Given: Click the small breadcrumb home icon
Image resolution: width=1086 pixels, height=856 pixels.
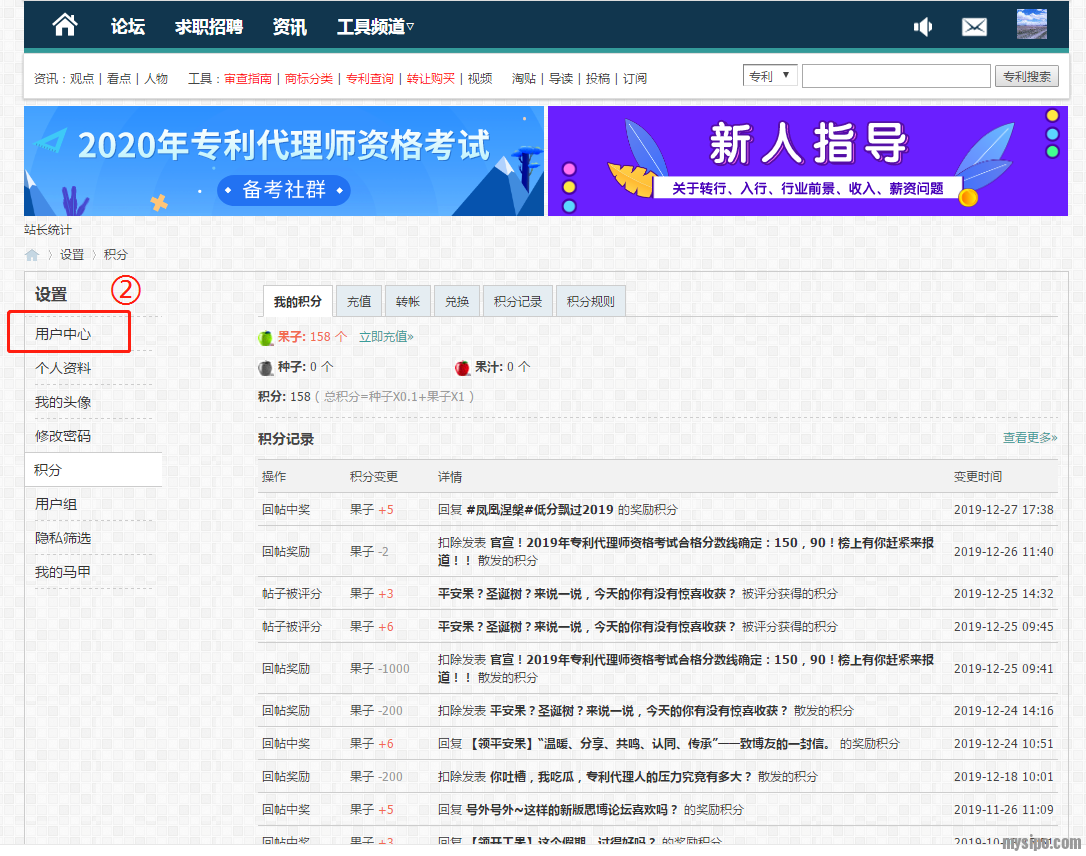Looking at the screenshot, I should click(32, 255).
